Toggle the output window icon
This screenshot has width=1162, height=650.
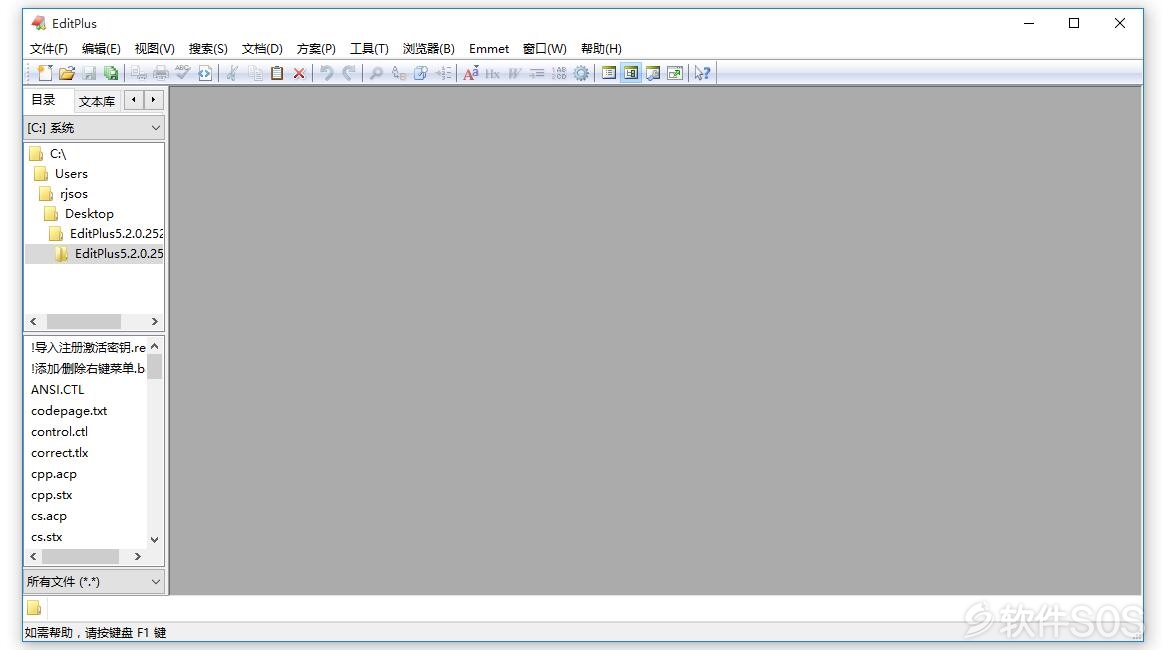[653, 73]
